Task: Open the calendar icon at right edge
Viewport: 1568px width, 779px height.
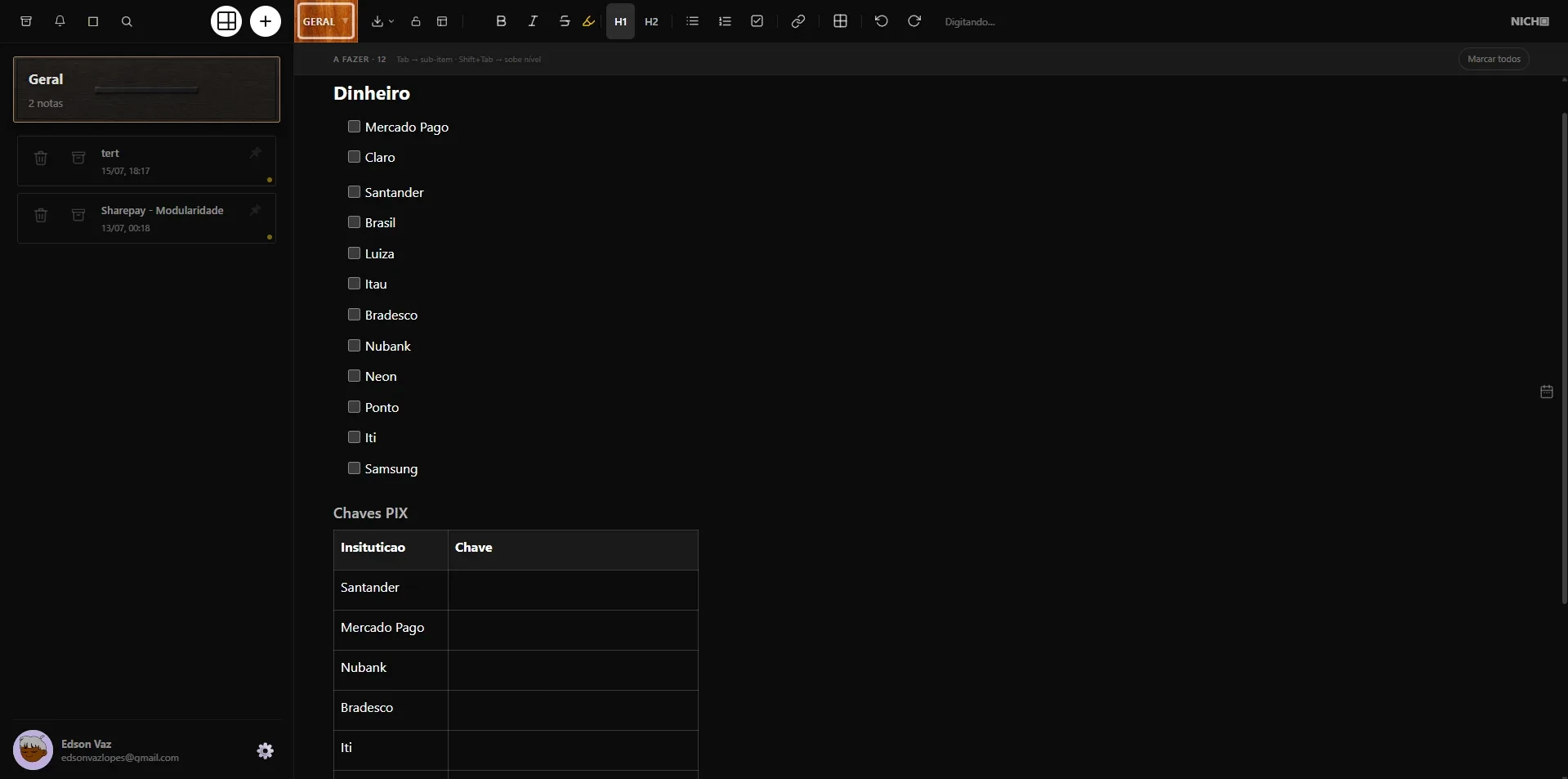Action: [1547, 392]
